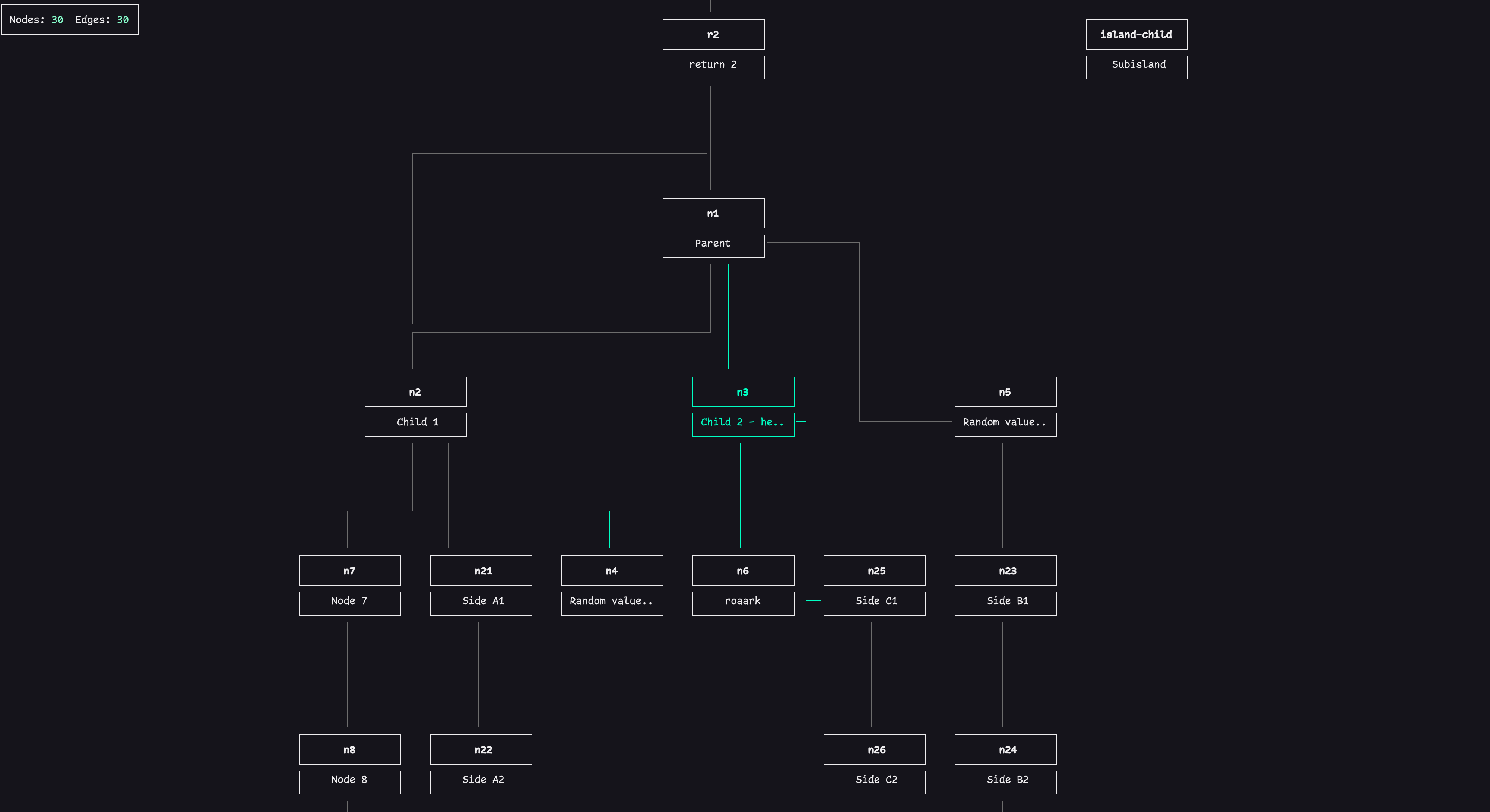Select the n5 Random value node
The width and height of the screenshot is (1490, 812).
(x=1005, y=391)
